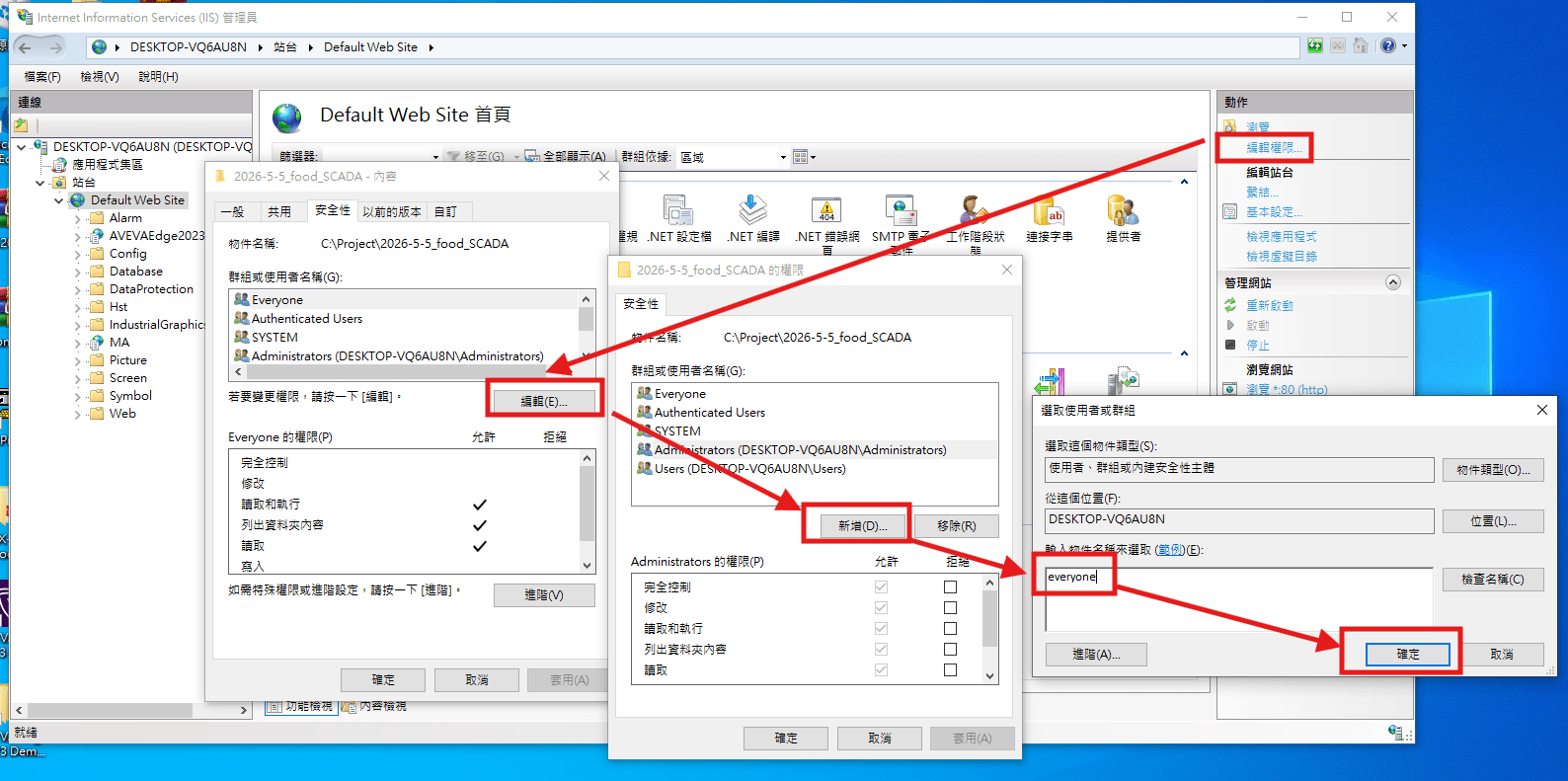Toggle the 允許 checkbox for 修改

881,607
